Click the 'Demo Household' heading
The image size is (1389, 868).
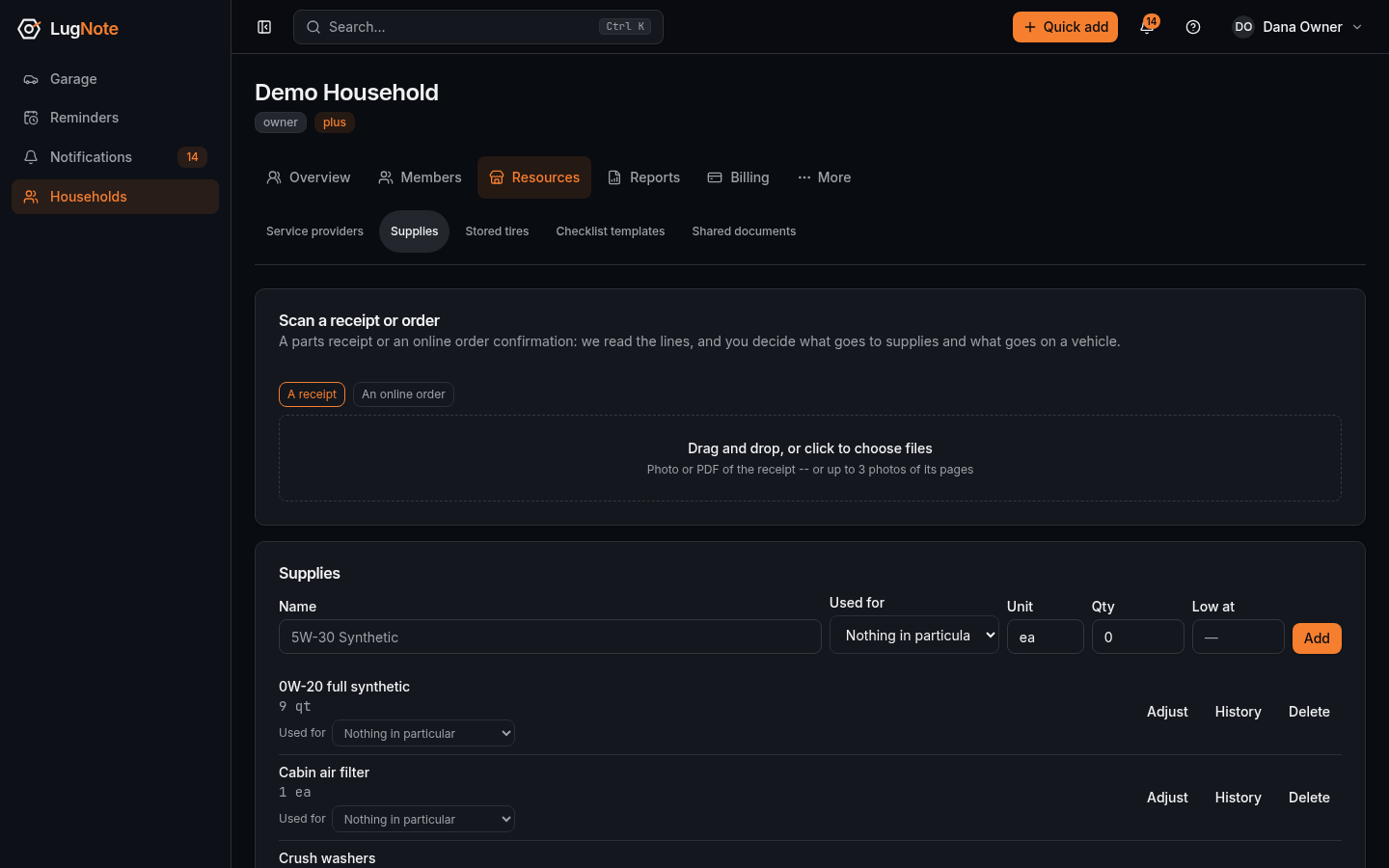point(346,93)
